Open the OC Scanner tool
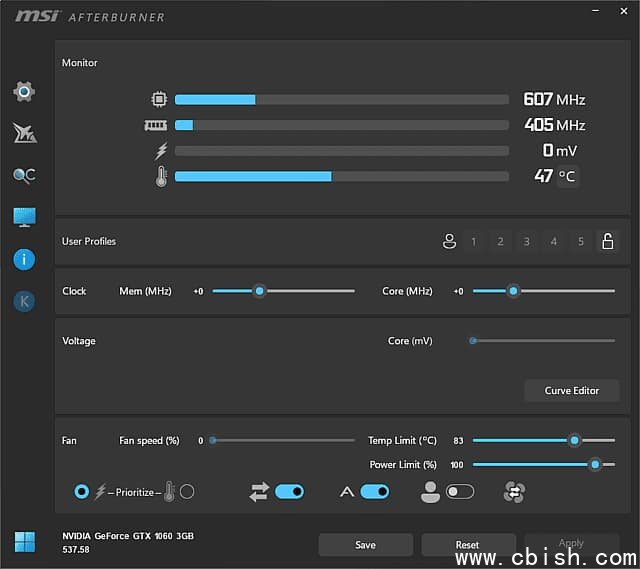This screenshot has width=640, height=569. 24,176
